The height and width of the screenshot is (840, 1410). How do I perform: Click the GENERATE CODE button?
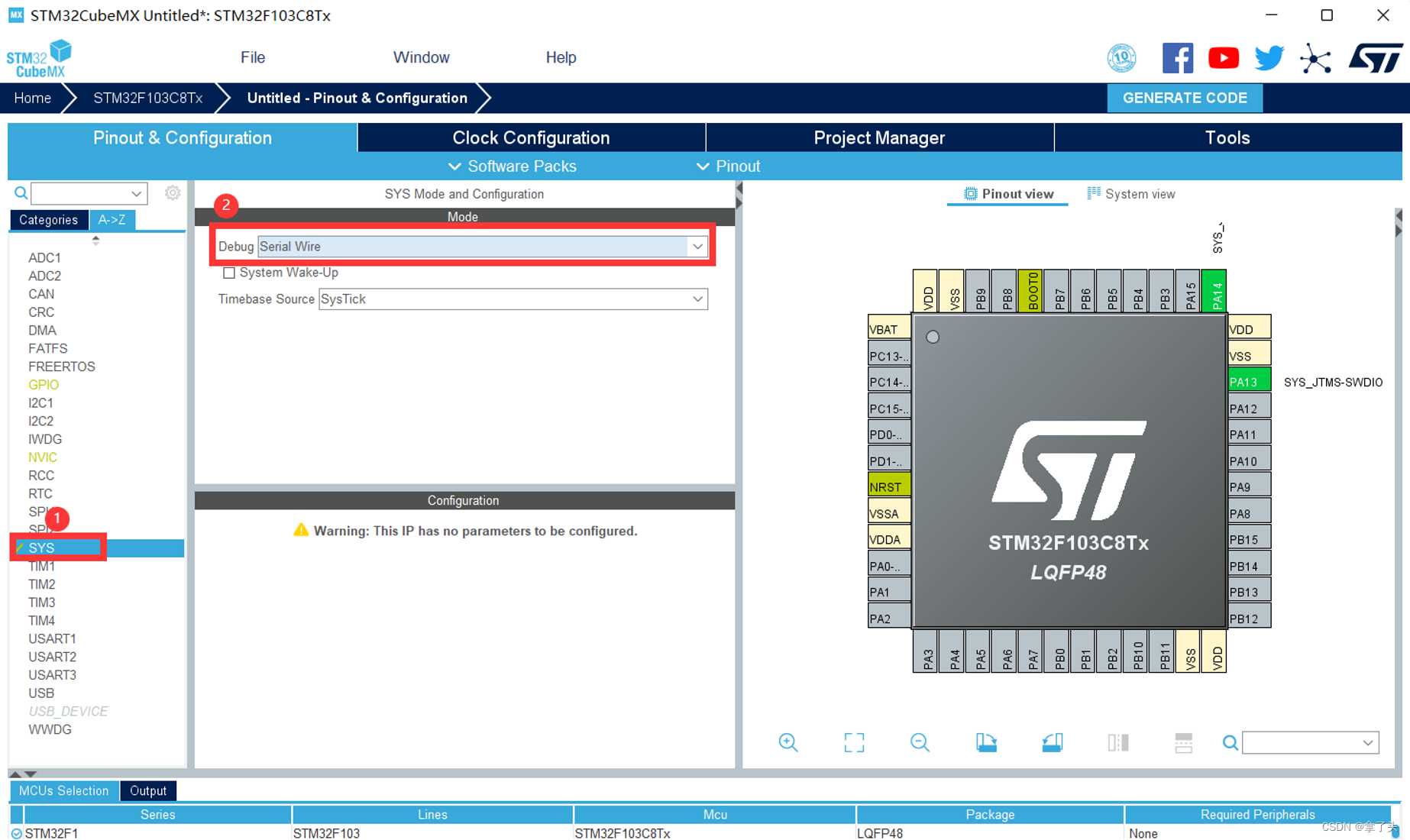pyautogui.click(x=1185, y=98)
